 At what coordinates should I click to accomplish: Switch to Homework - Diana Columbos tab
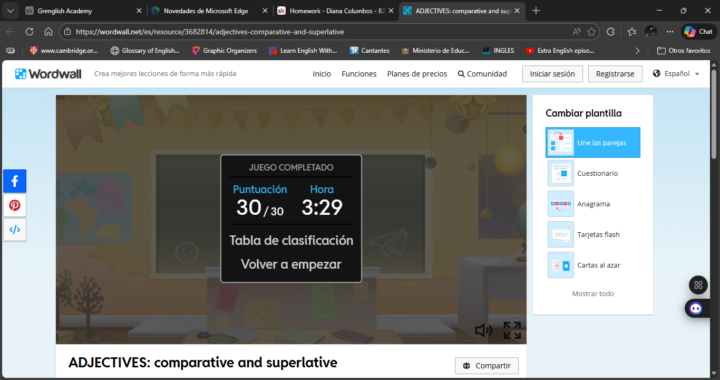click(x=337, y=11)
